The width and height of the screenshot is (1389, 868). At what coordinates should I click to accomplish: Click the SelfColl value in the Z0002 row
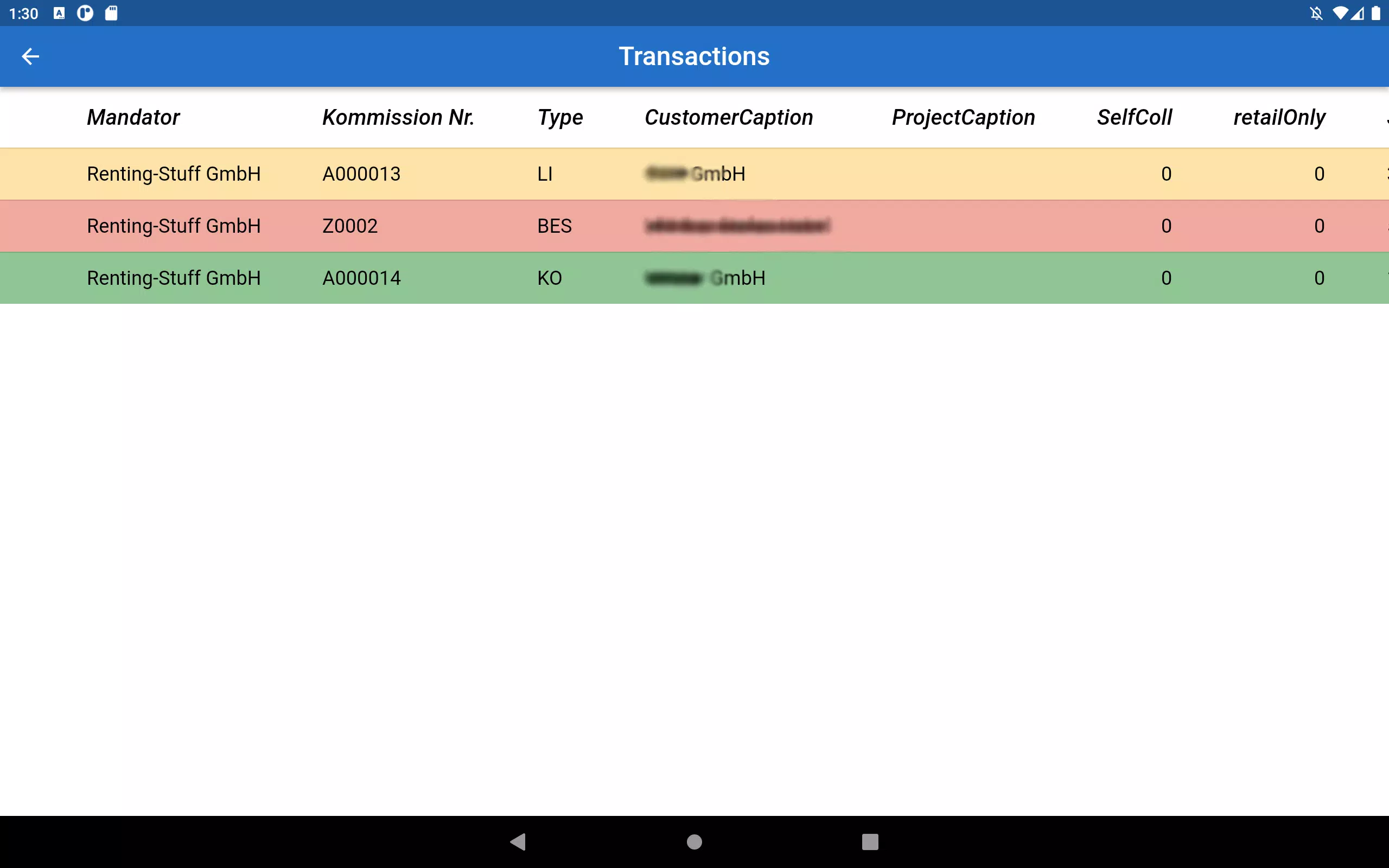coord(1167,226)
